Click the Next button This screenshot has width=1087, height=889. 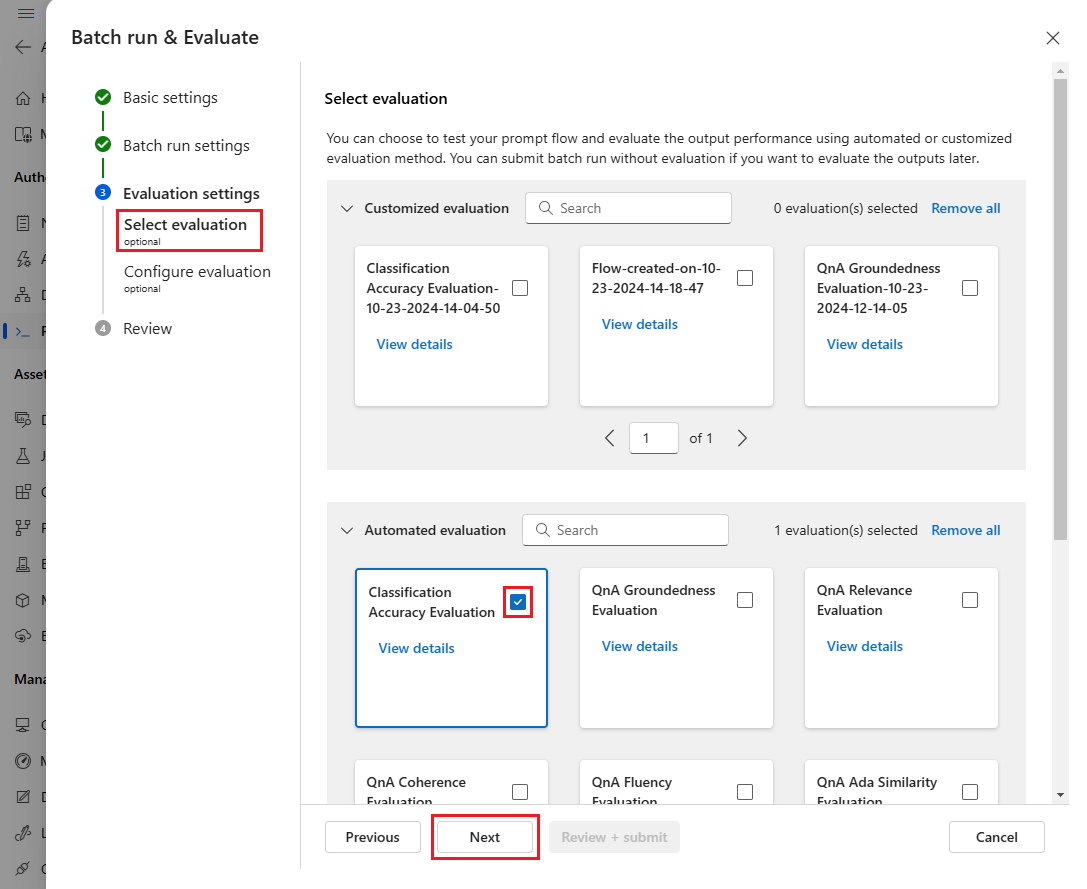pyautogui.click(x=485, y=837)
